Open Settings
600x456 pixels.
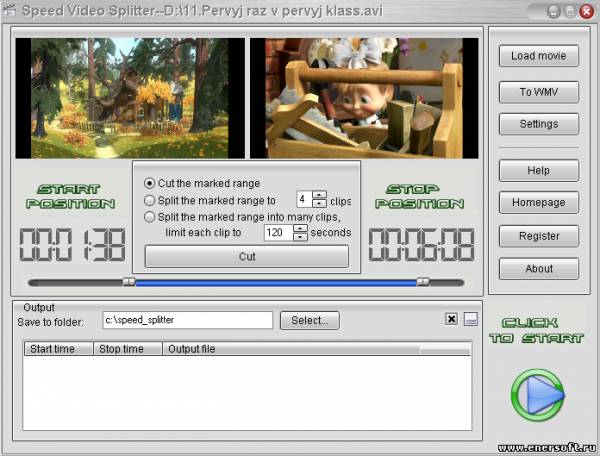pos(538,124)
